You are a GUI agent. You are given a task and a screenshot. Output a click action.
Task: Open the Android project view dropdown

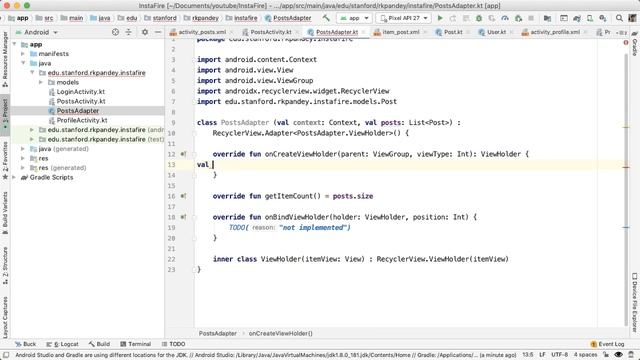(37, 32)
